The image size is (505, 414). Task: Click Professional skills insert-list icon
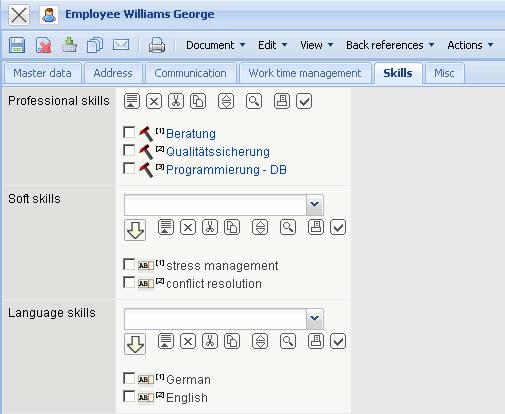[x=132, y=101]
